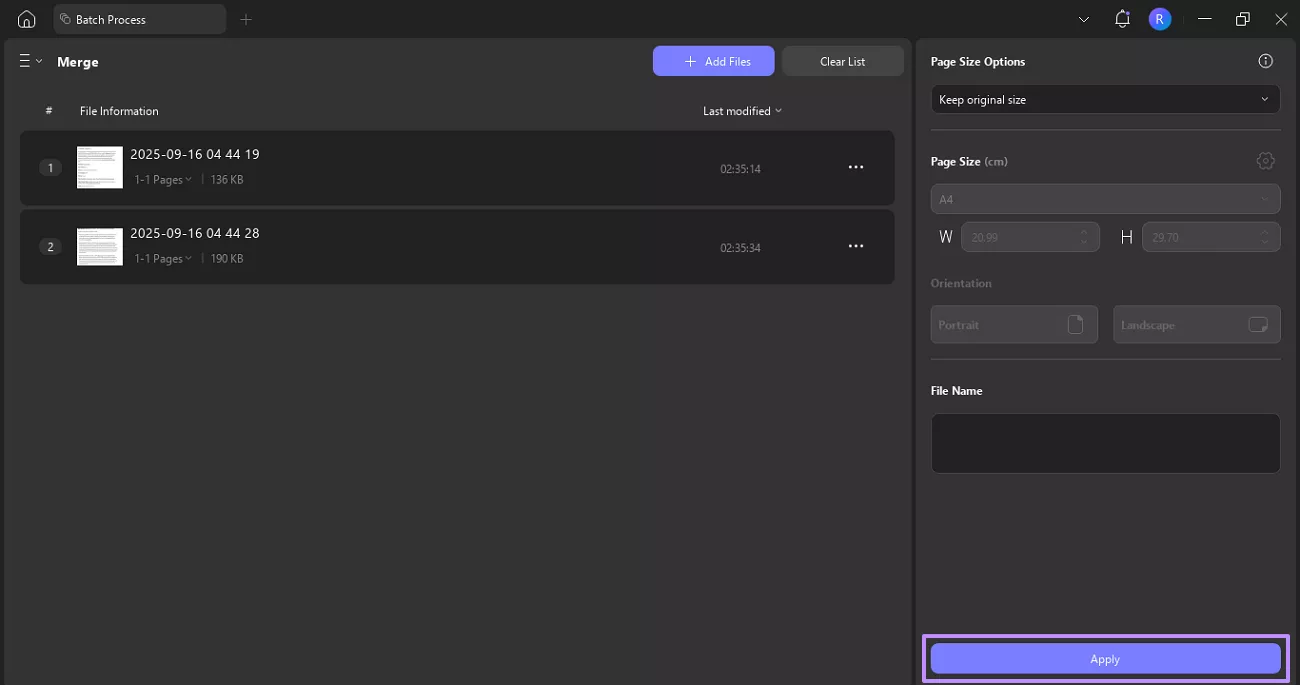Image resolution: width=1300 pixels, height=685 pixels.
Task: Click the Clear List button
Action: coord(843,61)
